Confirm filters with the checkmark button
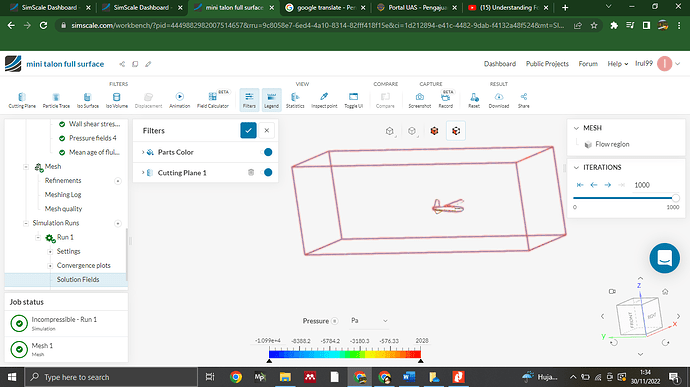690x387 pixels. 248,130
